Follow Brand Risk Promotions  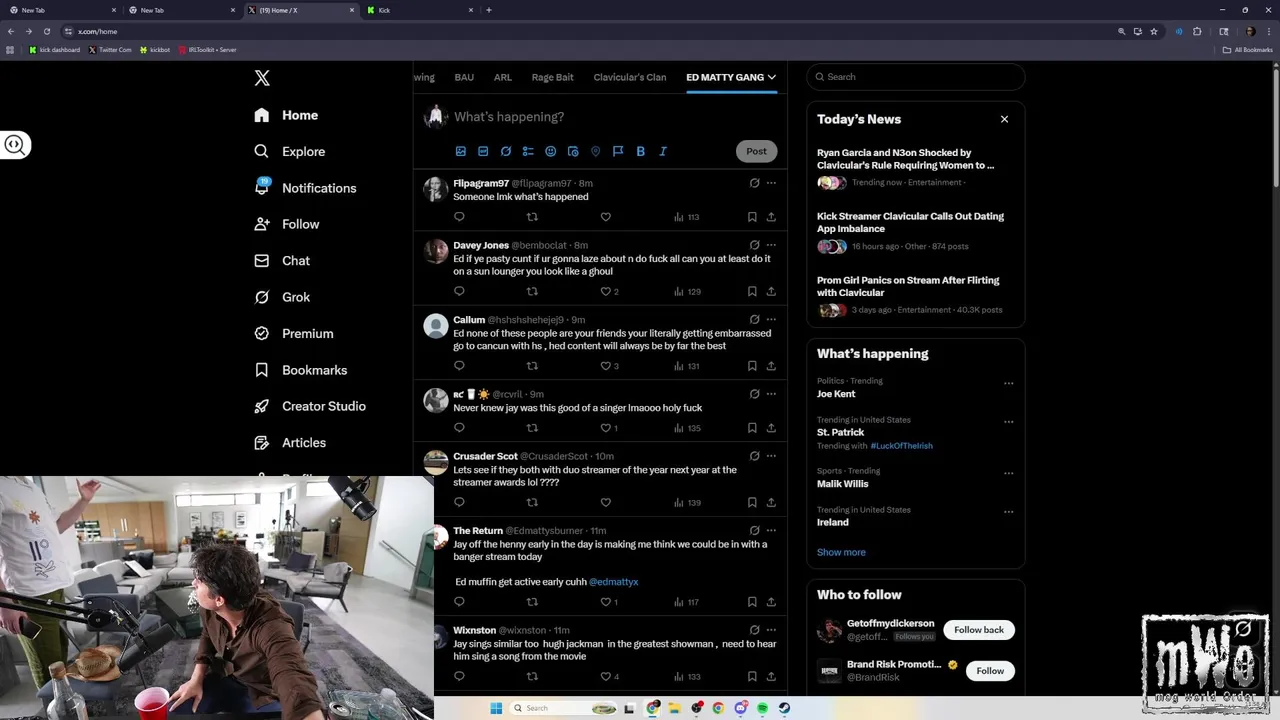click(990, 671)
